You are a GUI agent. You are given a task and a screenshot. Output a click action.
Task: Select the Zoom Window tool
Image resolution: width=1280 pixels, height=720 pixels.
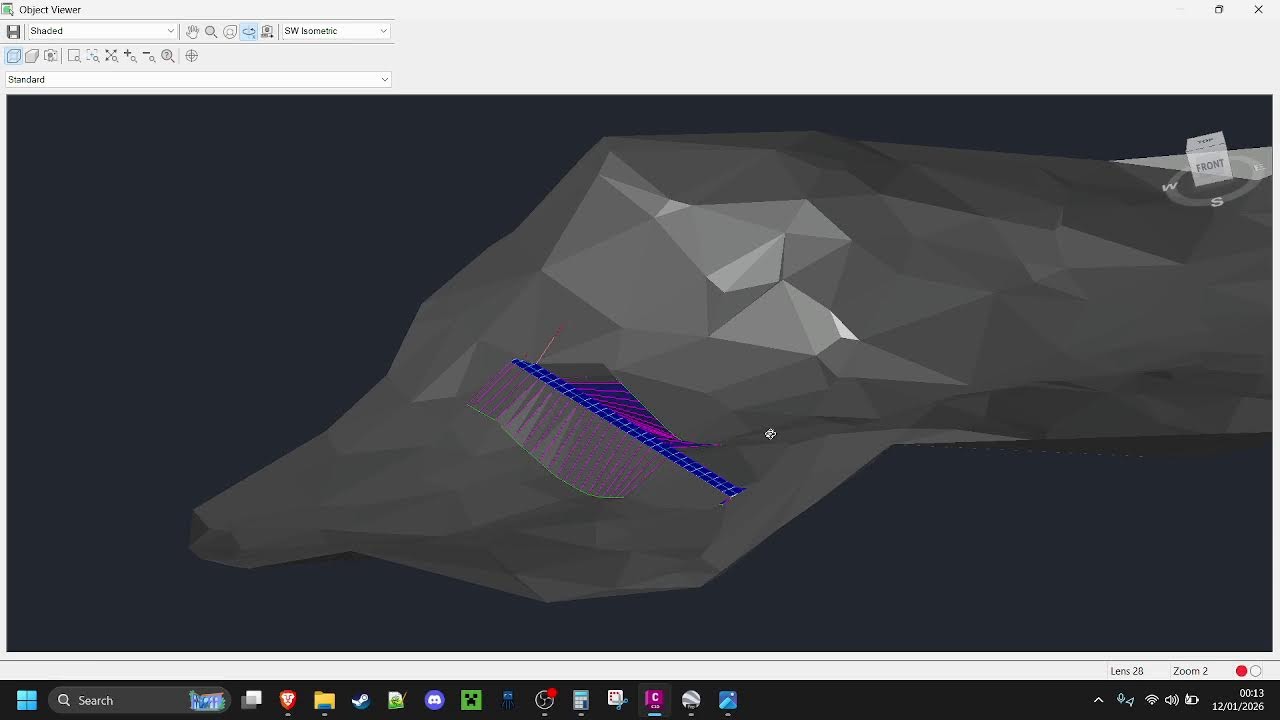pos(74,56)
